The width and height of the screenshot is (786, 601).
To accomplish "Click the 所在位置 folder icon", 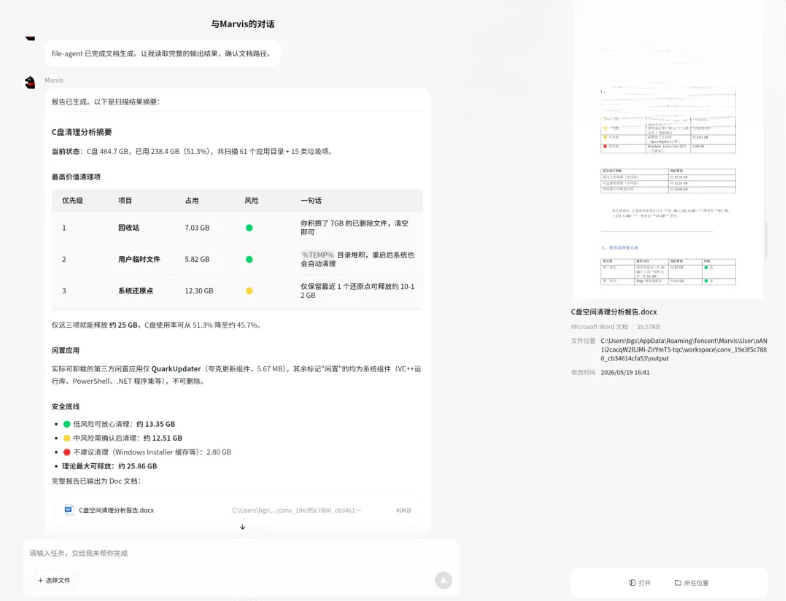I will pos(678,582).
